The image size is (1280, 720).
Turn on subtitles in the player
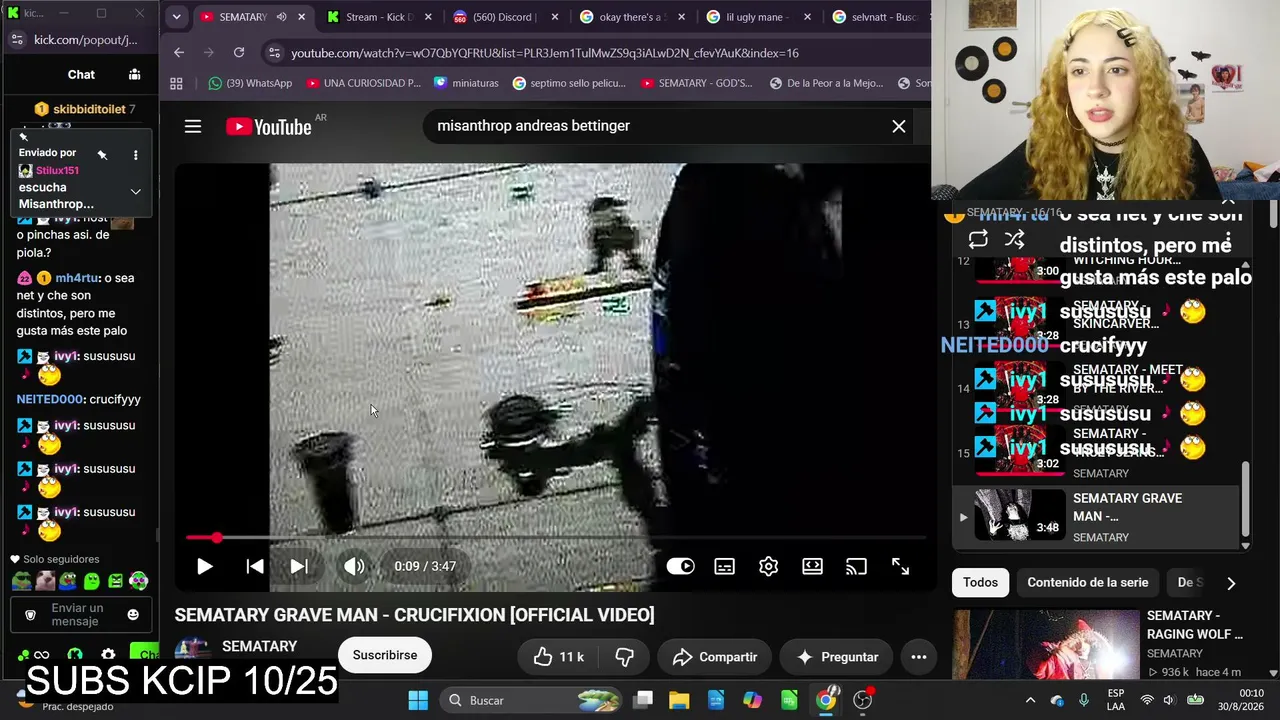tap(725, 566)
